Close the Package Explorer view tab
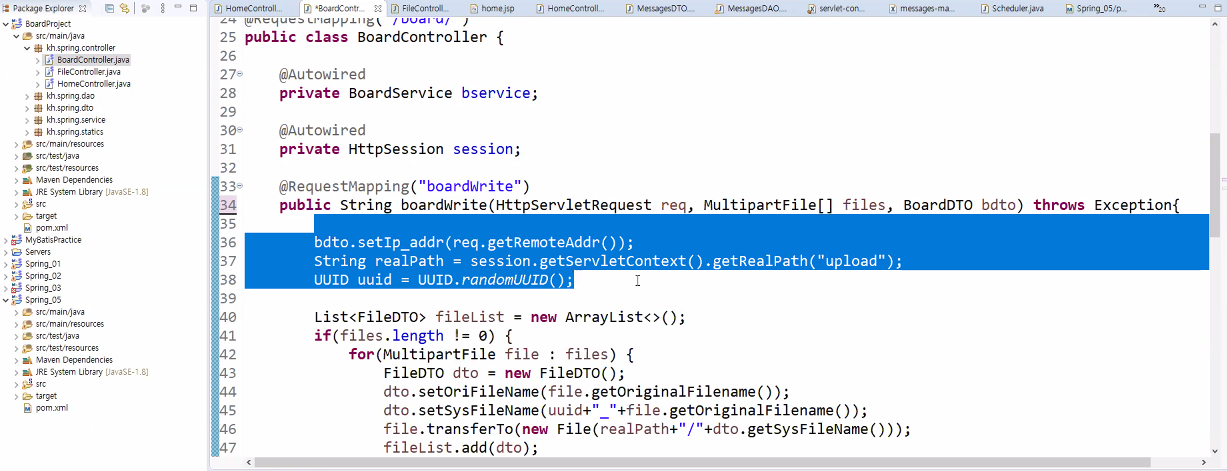This screenshot has height=471, width=1227. click(82, 8)
